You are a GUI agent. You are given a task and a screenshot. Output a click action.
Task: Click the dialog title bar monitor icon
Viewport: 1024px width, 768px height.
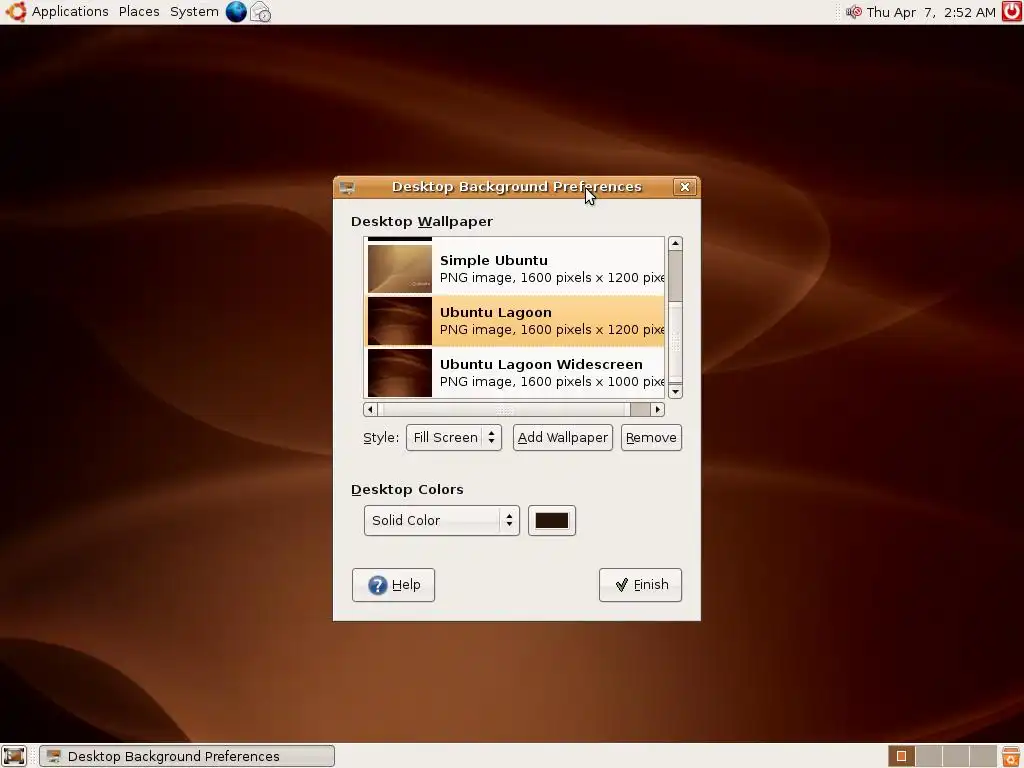click(347, 187)
